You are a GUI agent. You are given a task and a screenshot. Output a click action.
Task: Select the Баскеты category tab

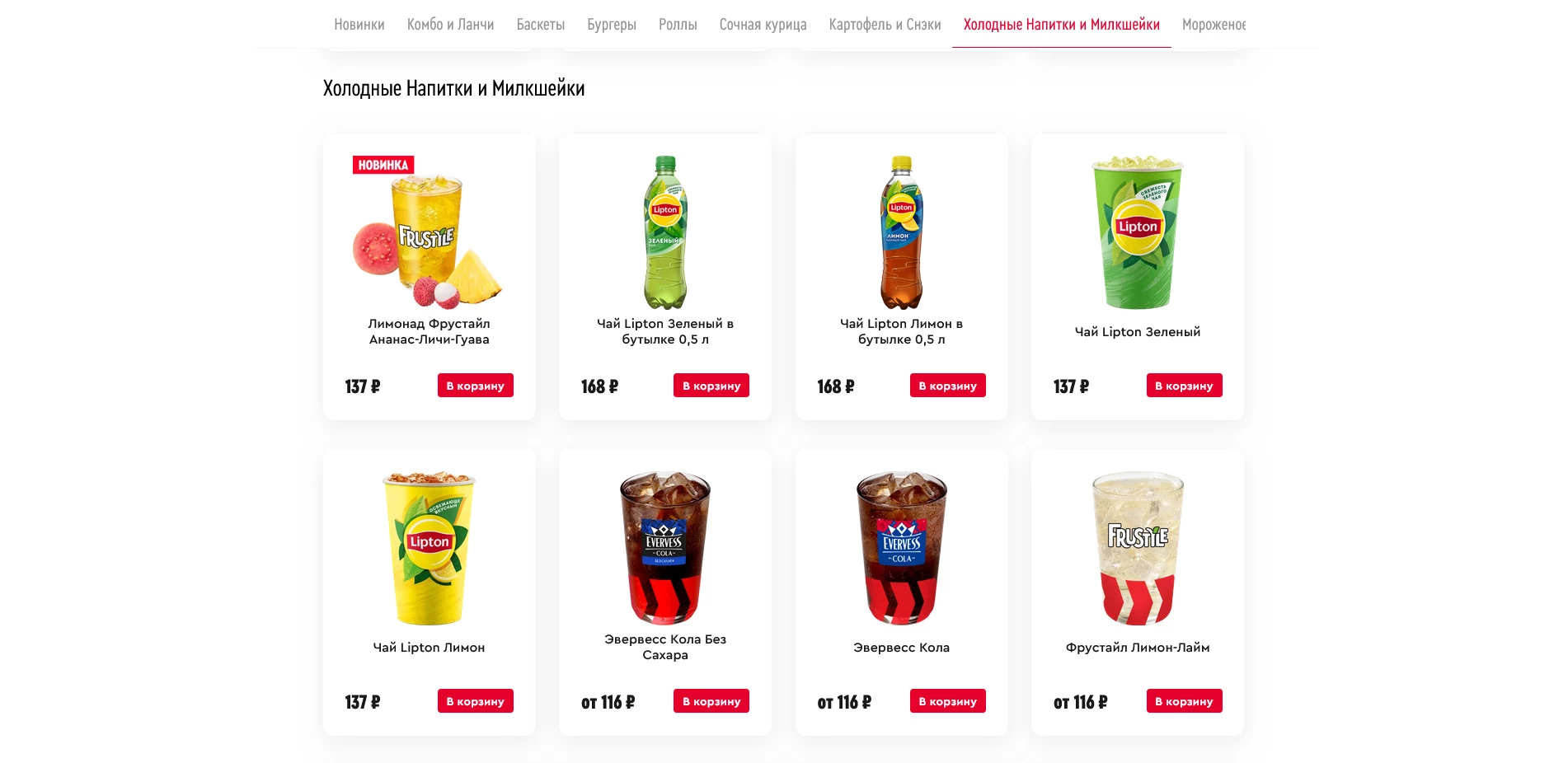(540, 25)
